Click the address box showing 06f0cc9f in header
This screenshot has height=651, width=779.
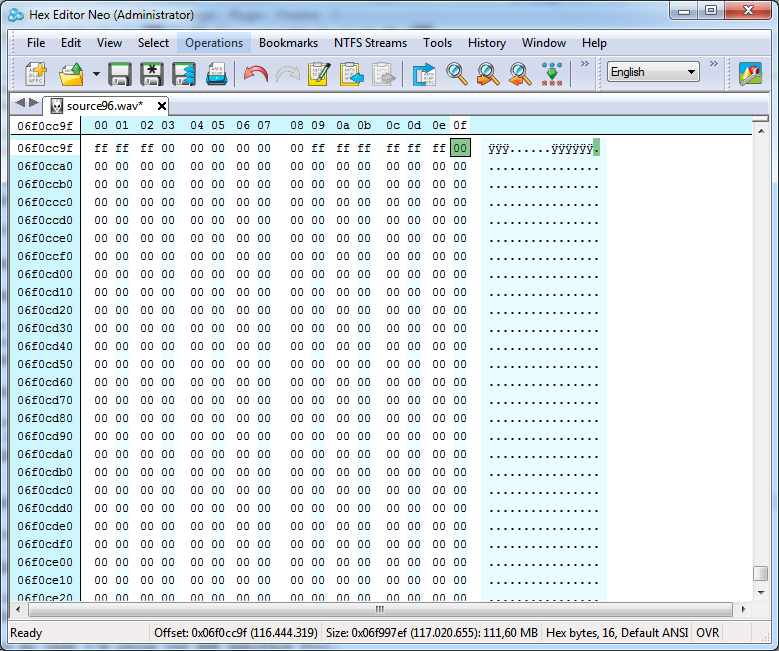[45, 126]
